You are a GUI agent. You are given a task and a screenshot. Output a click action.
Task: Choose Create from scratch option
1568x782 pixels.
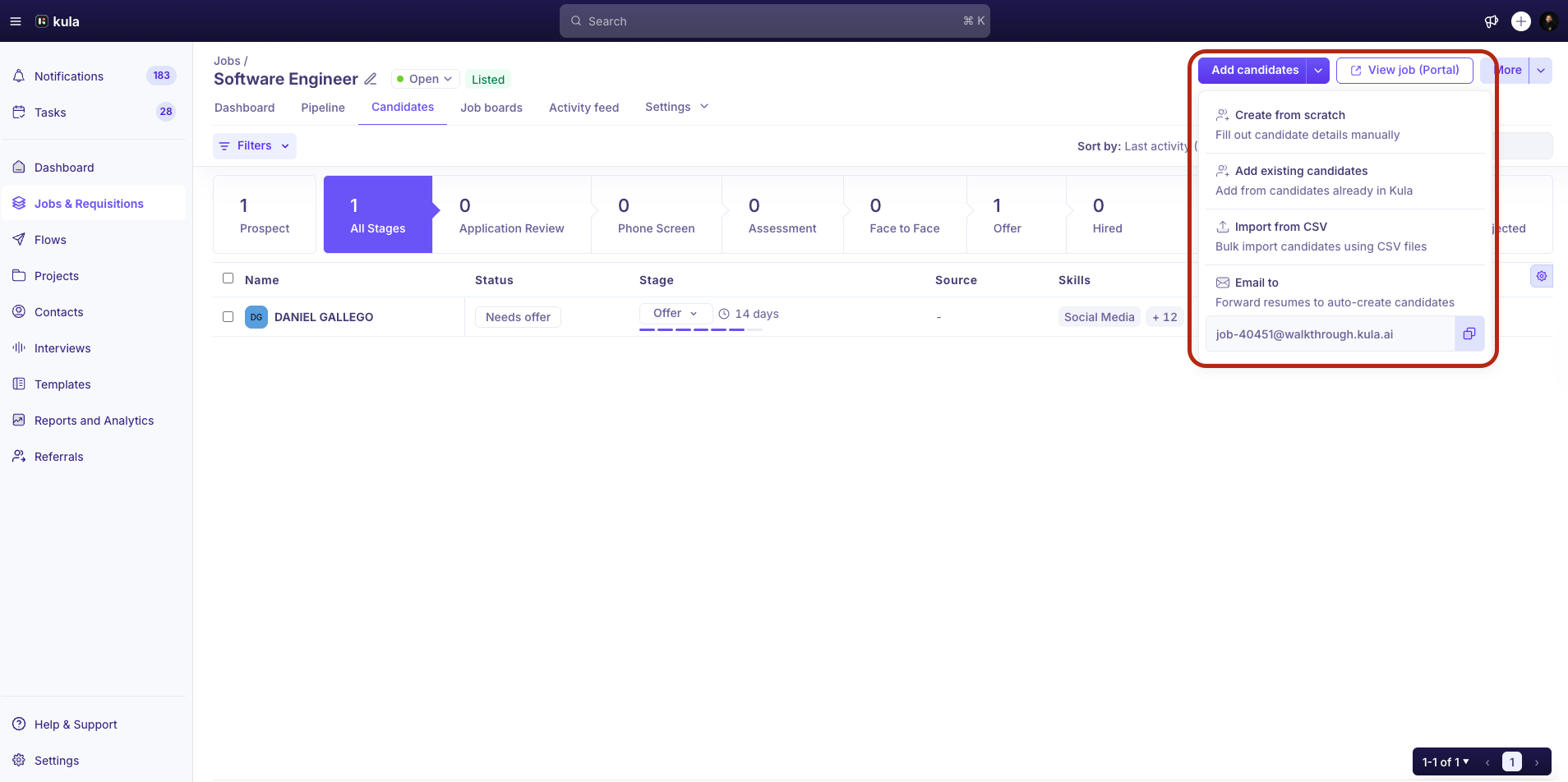pos(1345,125)
